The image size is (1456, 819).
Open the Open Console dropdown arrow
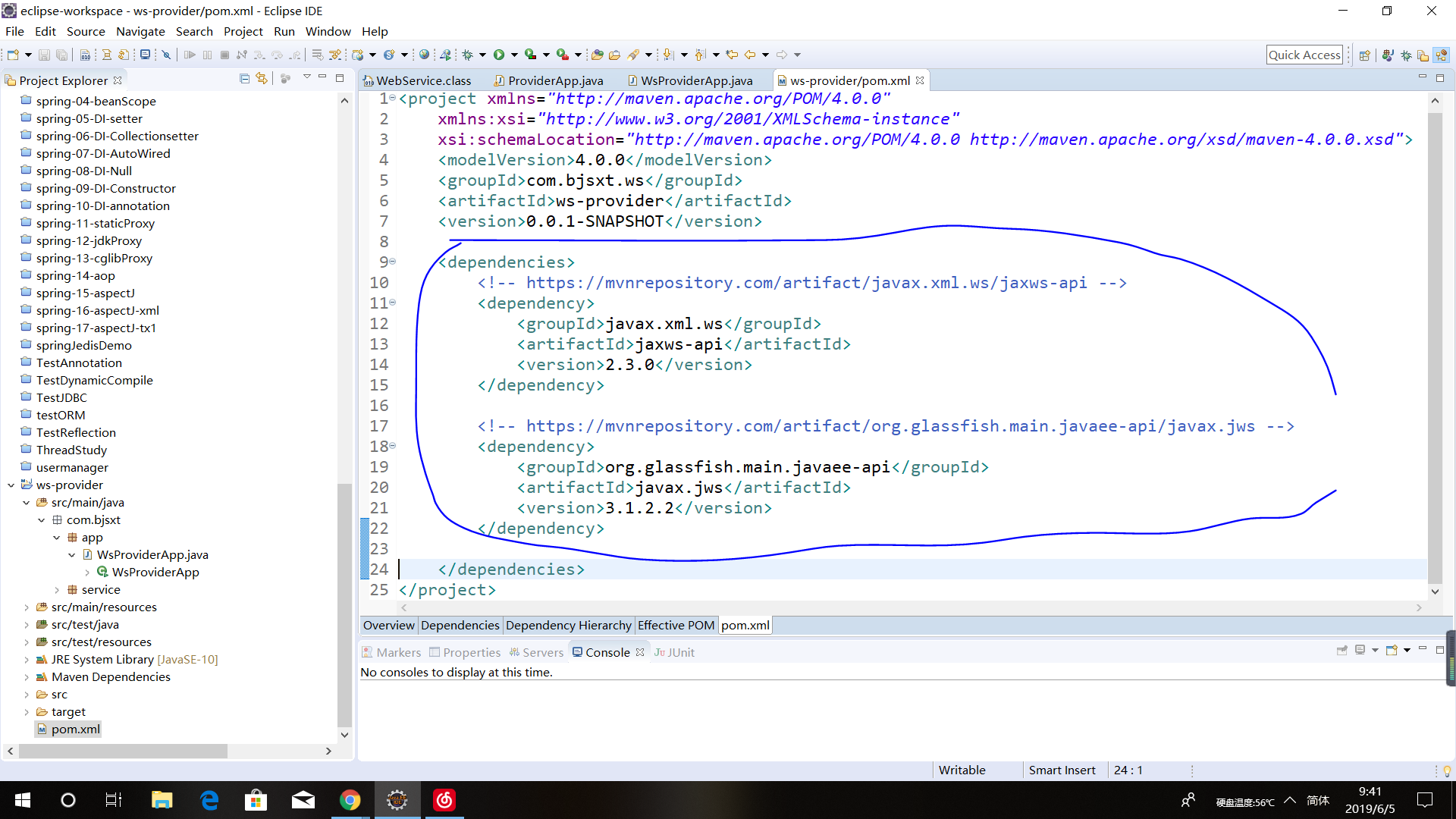[x=1407, y=651]
